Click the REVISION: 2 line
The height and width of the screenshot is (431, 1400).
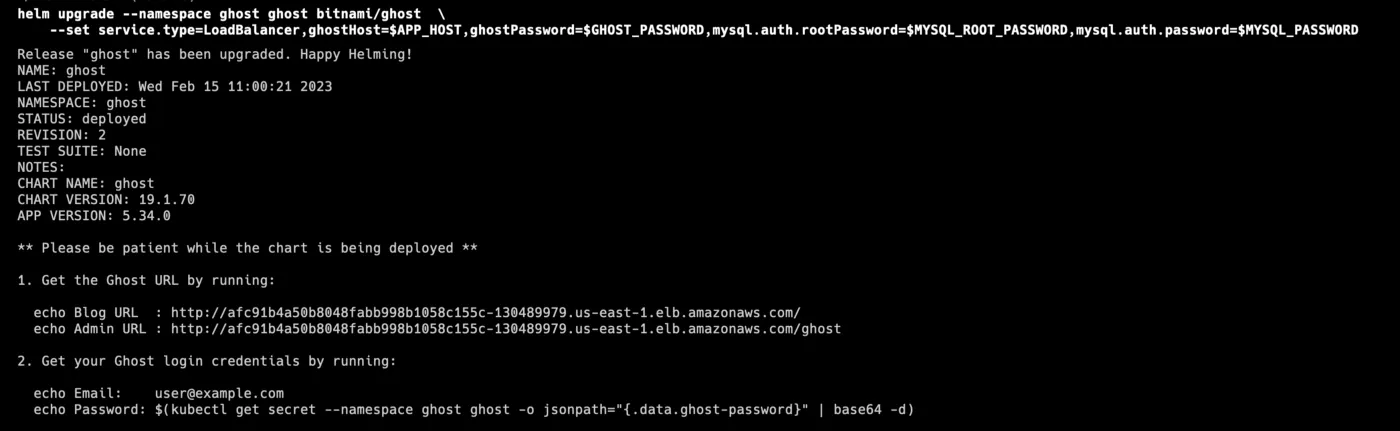pyautogui.click(x=61, y=134)
